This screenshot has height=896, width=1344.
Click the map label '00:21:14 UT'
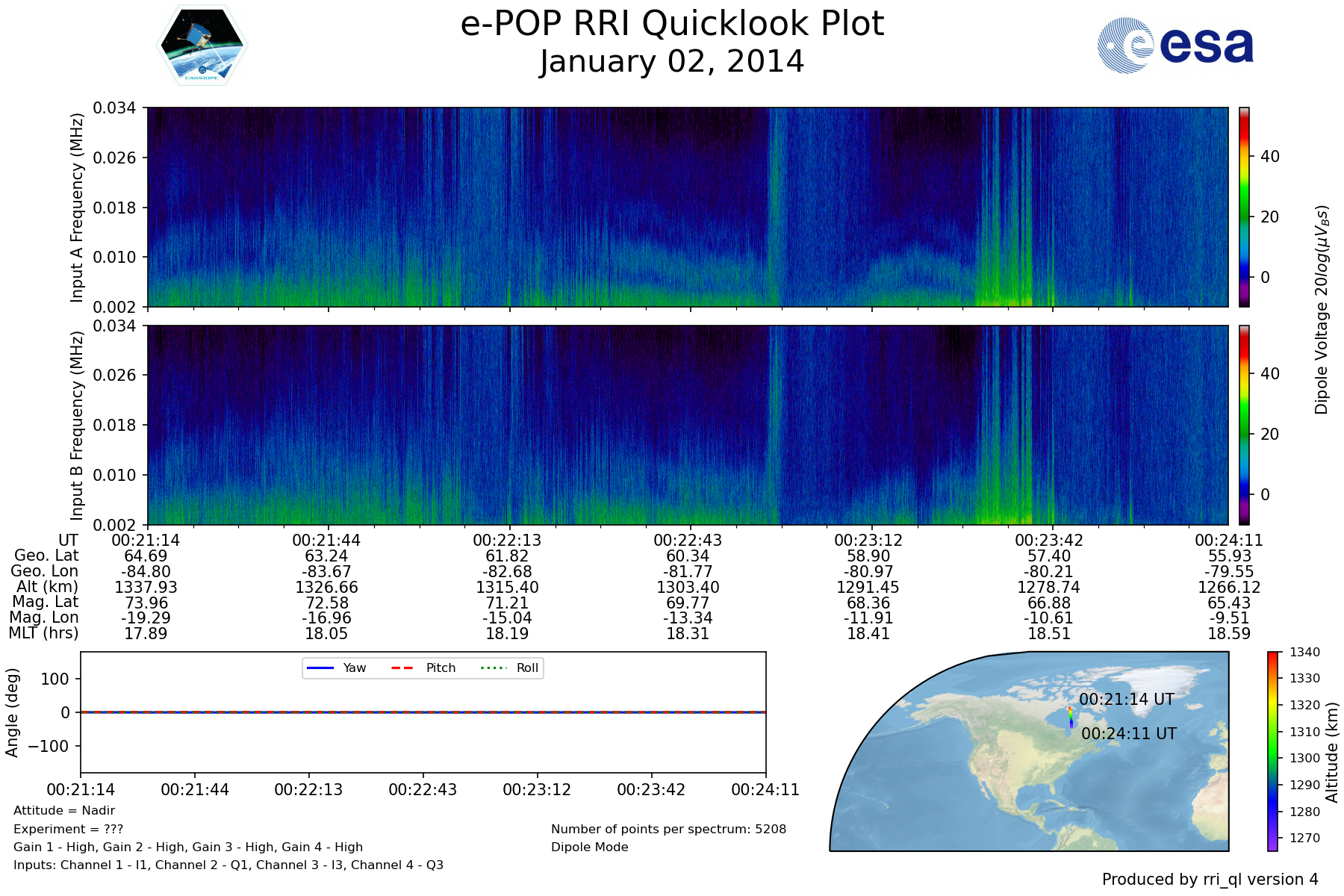pos(1127,700)
